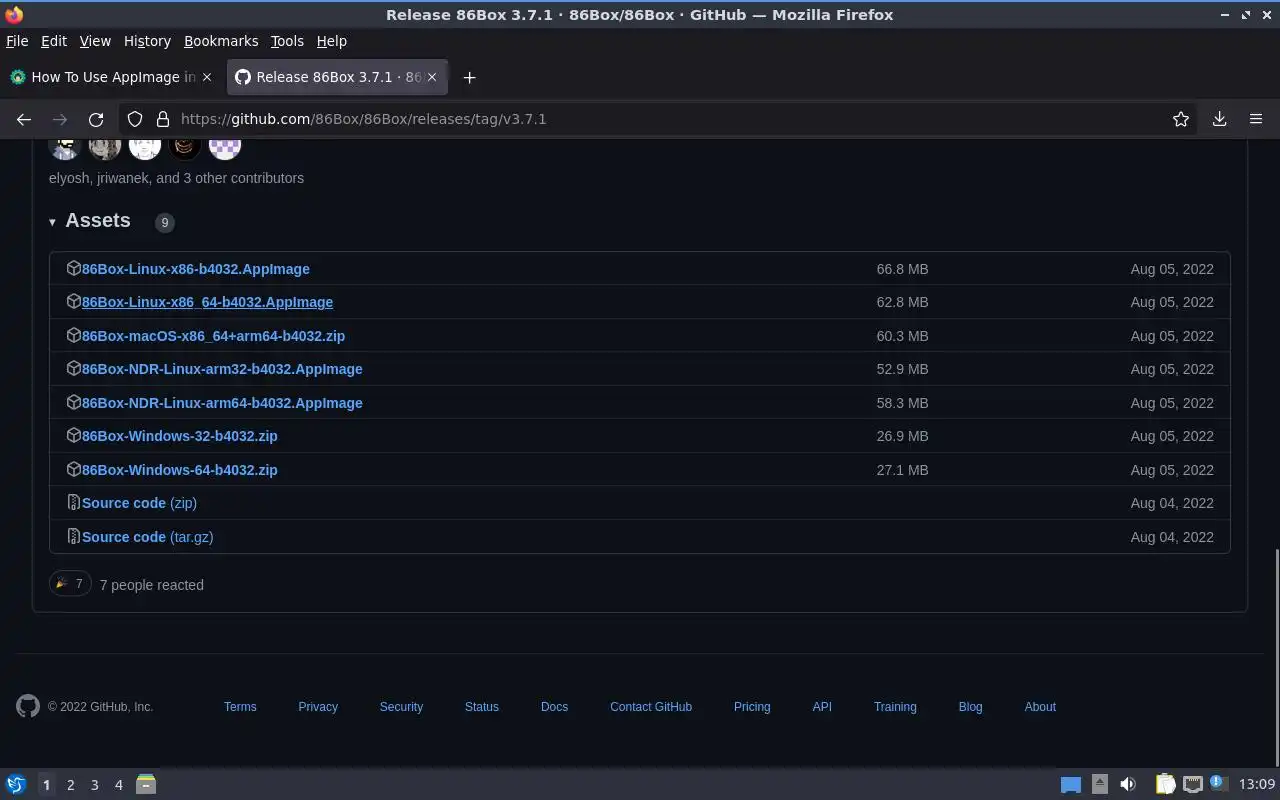Screen dimensions: 1280x800
Task: Click package icon beside Linux-x86 AppImage
Action: (x=73, y=268)
